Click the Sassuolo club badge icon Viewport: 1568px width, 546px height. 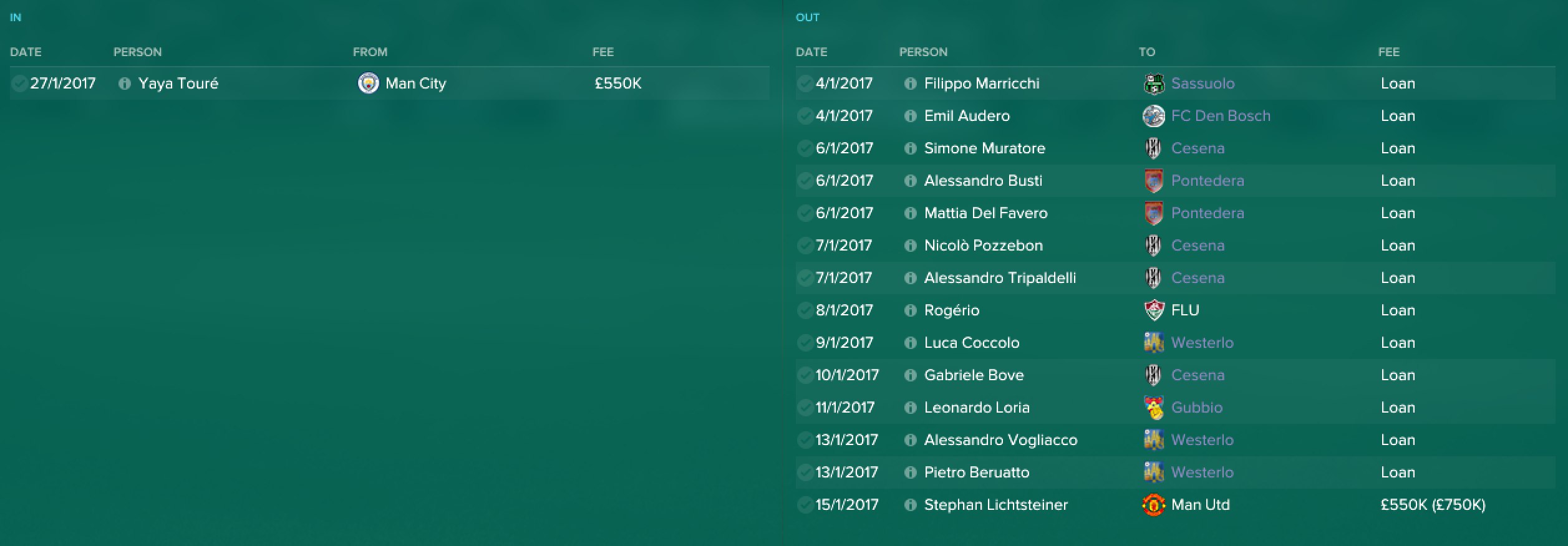tap(1154, 83)
